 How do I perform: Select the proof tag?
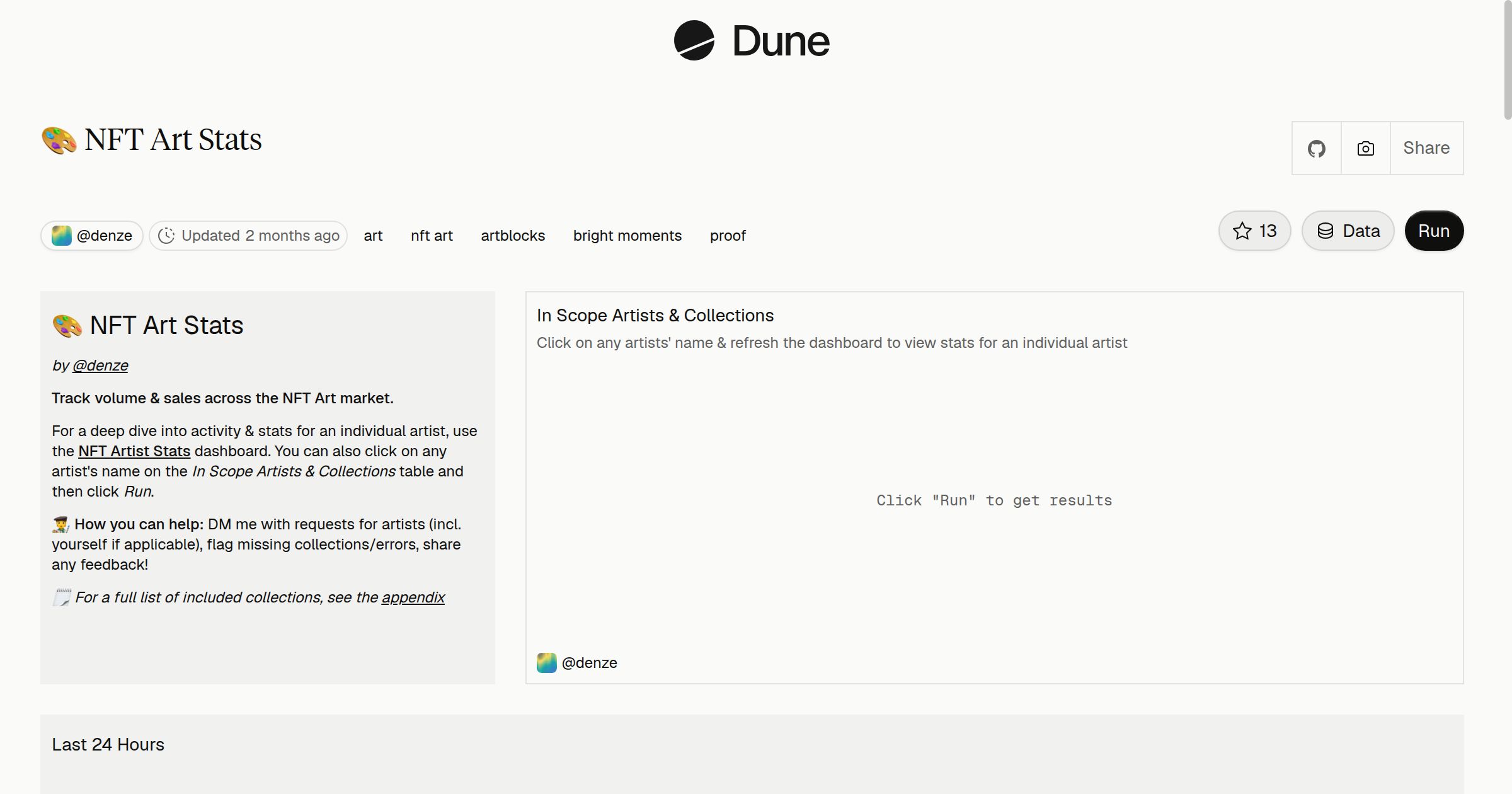(728, 236)
